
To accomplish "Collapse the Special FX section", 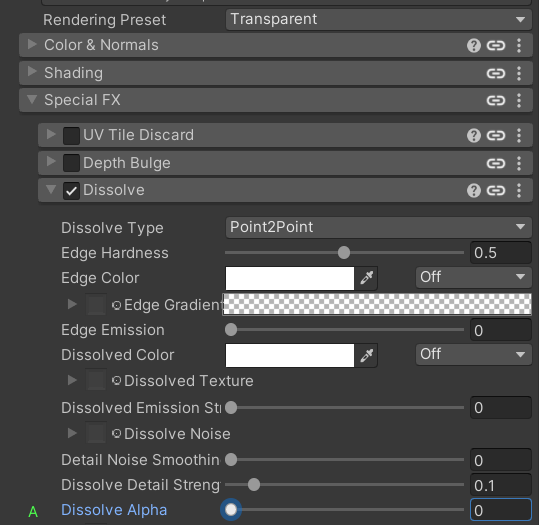I will (32, 99).
